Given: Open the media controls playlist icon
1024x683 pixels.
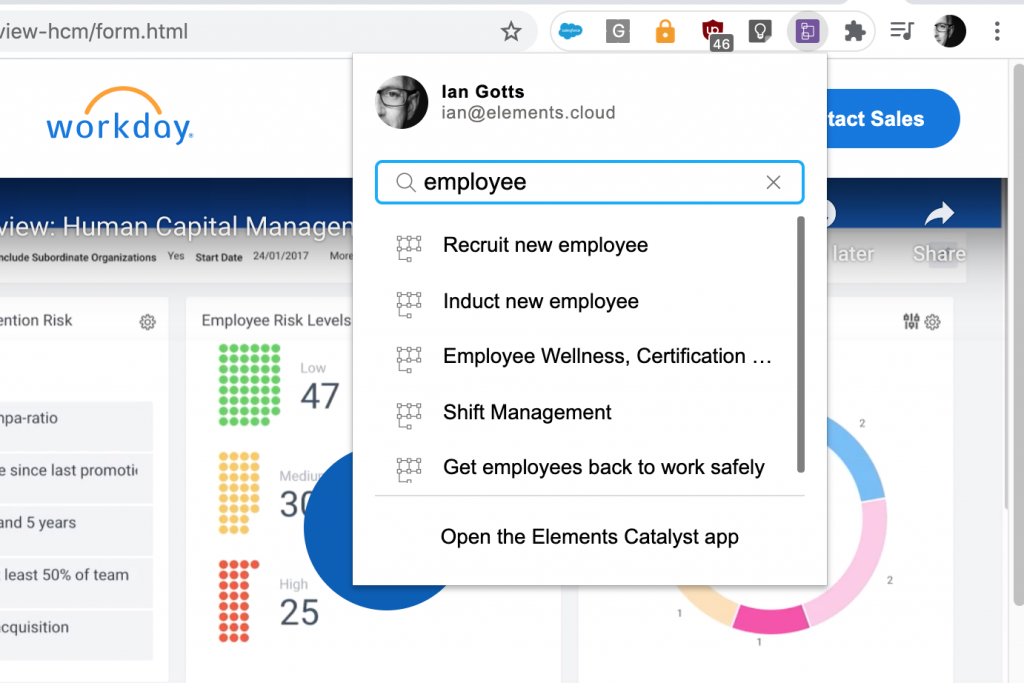Looking at the screenshot, I should [x=902, y=31].
